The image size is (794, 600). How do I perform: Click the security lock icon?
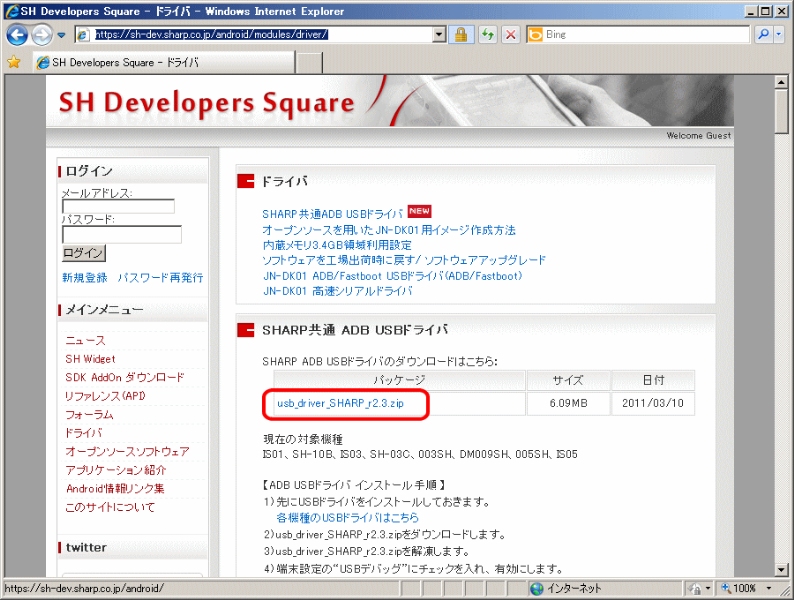[x=461, y=34]
